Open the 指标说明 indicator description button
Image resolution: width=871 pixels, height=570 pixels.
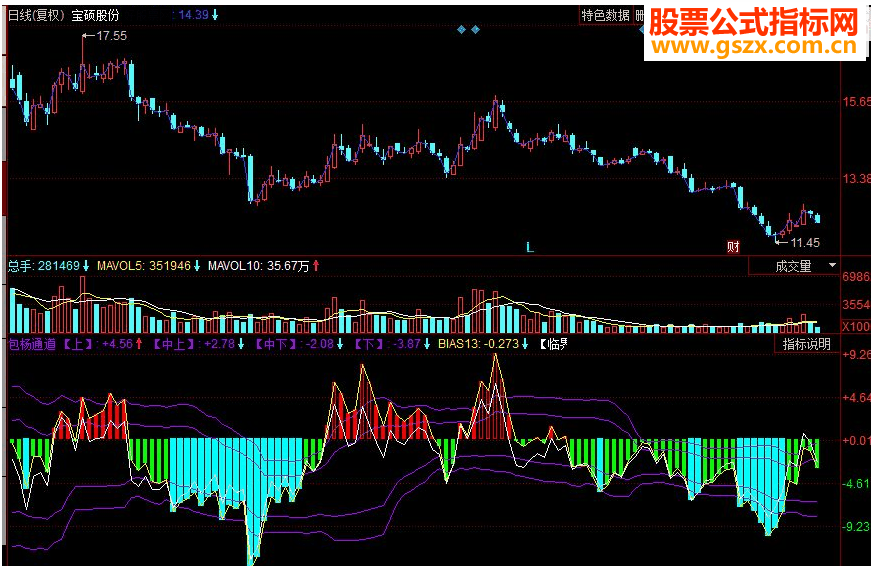(806, 344)
